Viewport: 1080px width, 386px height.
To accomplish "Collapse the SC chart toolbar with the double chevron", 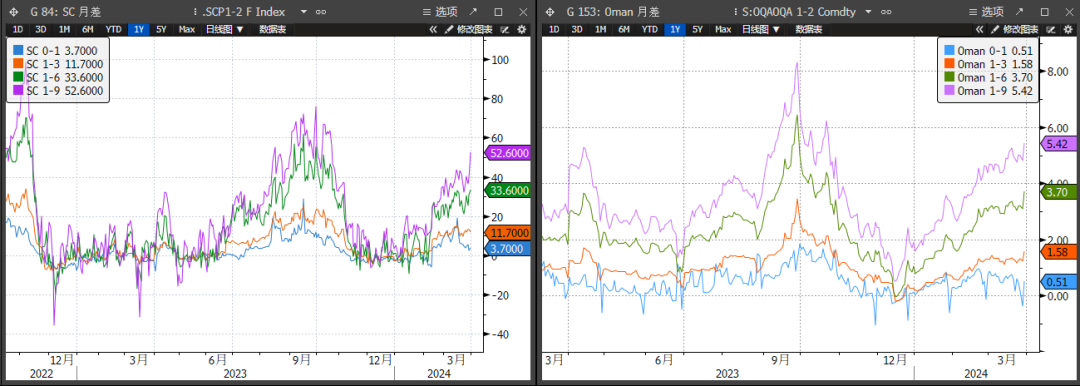I will point(433,29).
